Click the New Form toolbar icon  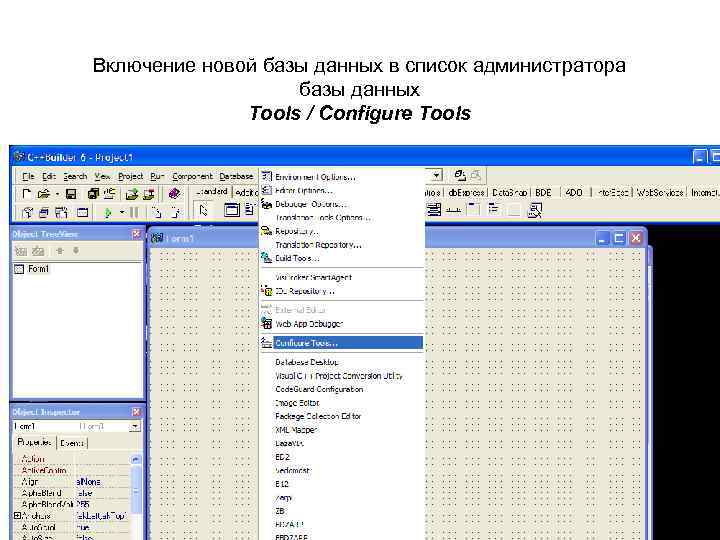pyautogui.click(x=82, y=212)
